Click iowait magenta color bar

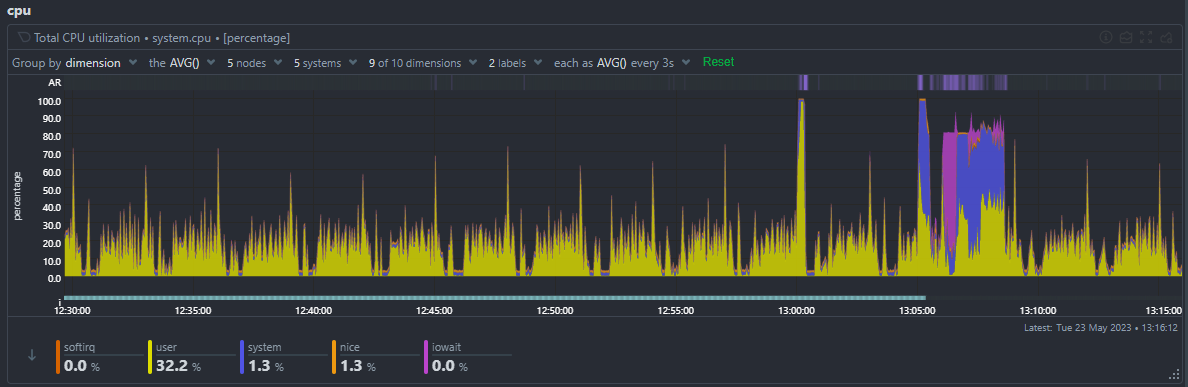pos(425,357)
